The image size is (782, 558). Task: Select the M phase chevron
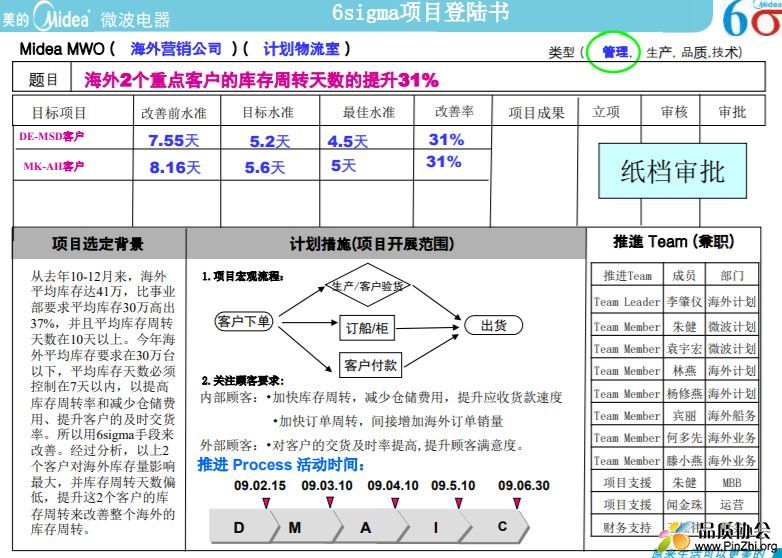(x=307, y=526)
